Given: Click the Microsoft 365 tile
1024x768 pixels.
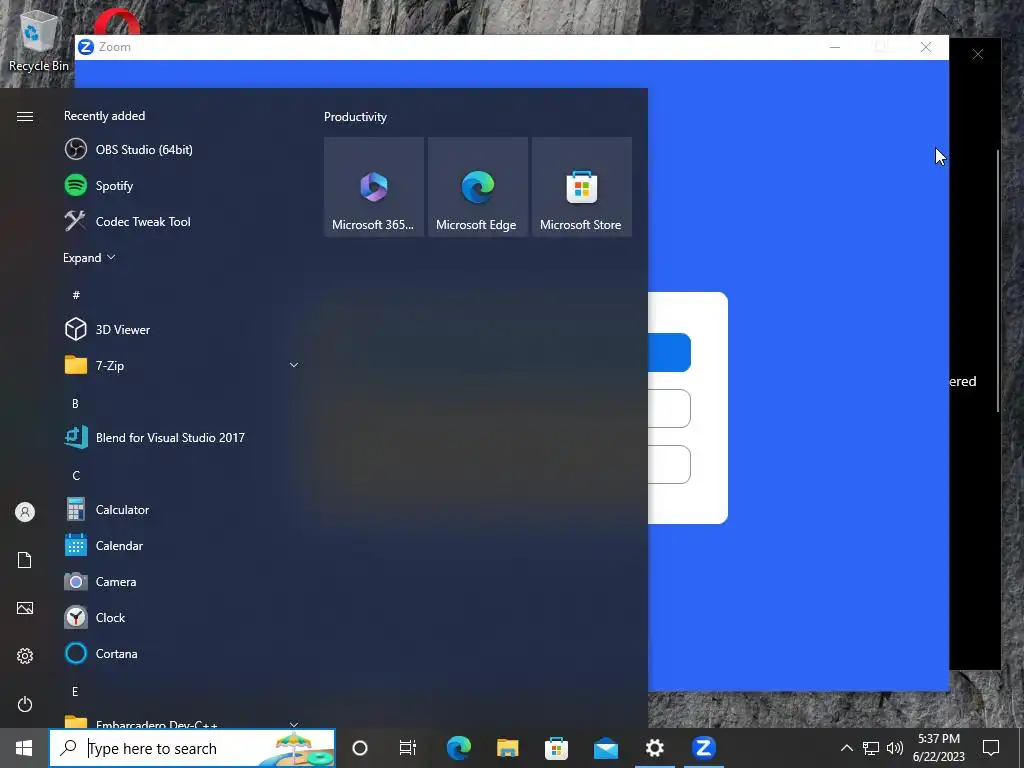Looking at the screenshot, I should (x=374, y=187).
